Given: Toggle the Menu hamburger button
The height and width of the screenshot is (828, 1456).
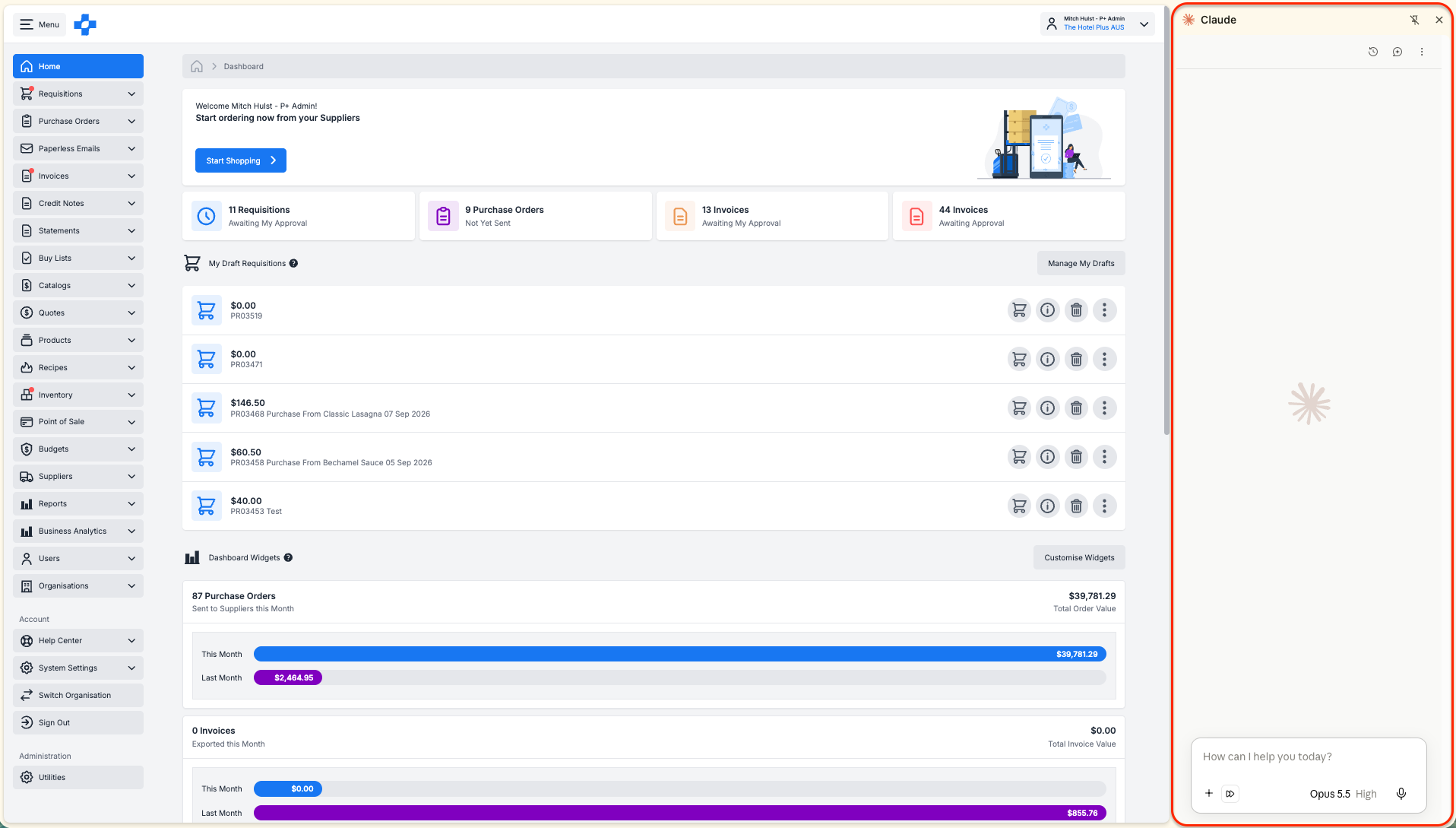Looking at the screenshot, I should click(40, 24).
